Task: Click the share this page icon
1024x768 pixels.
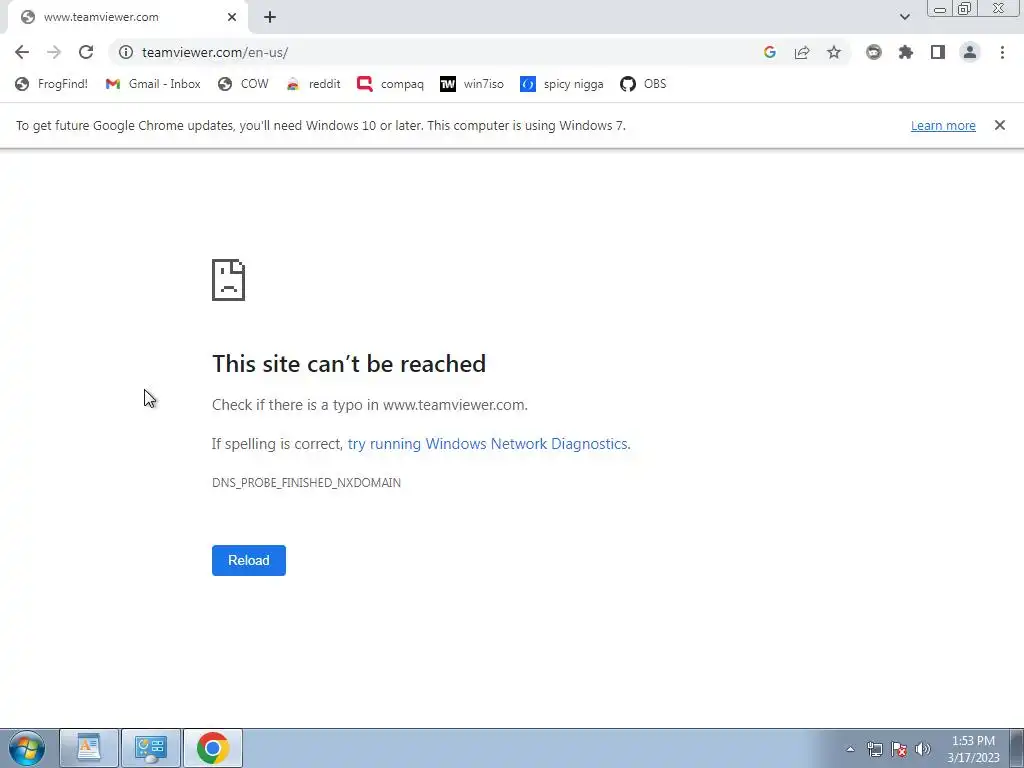Action: (x=802, y=52)
